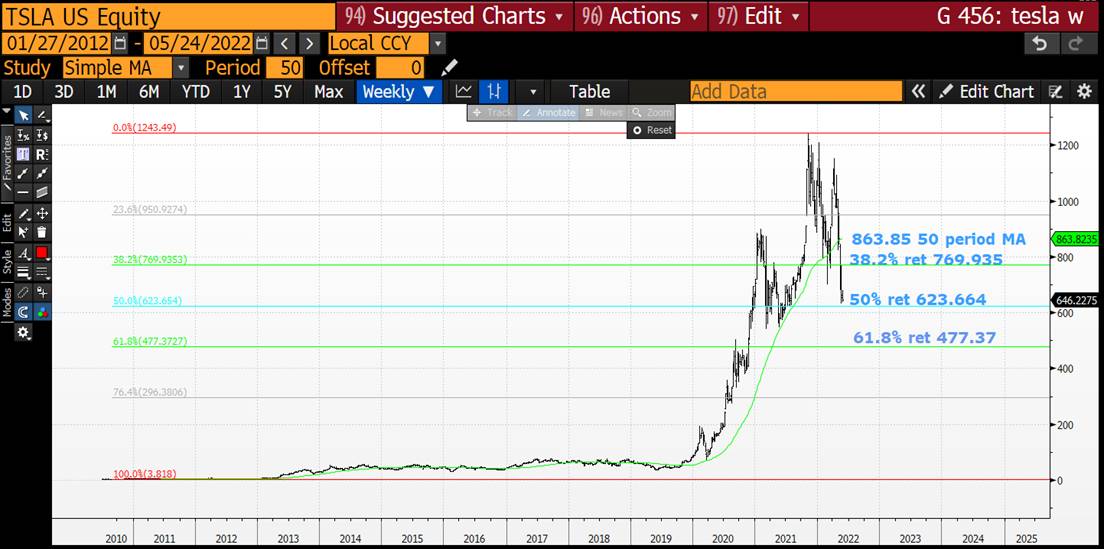The height and width of the screenshot is (549, 1104).
Task: Select the 3D range tab
Action: click(x=64, y=92)
